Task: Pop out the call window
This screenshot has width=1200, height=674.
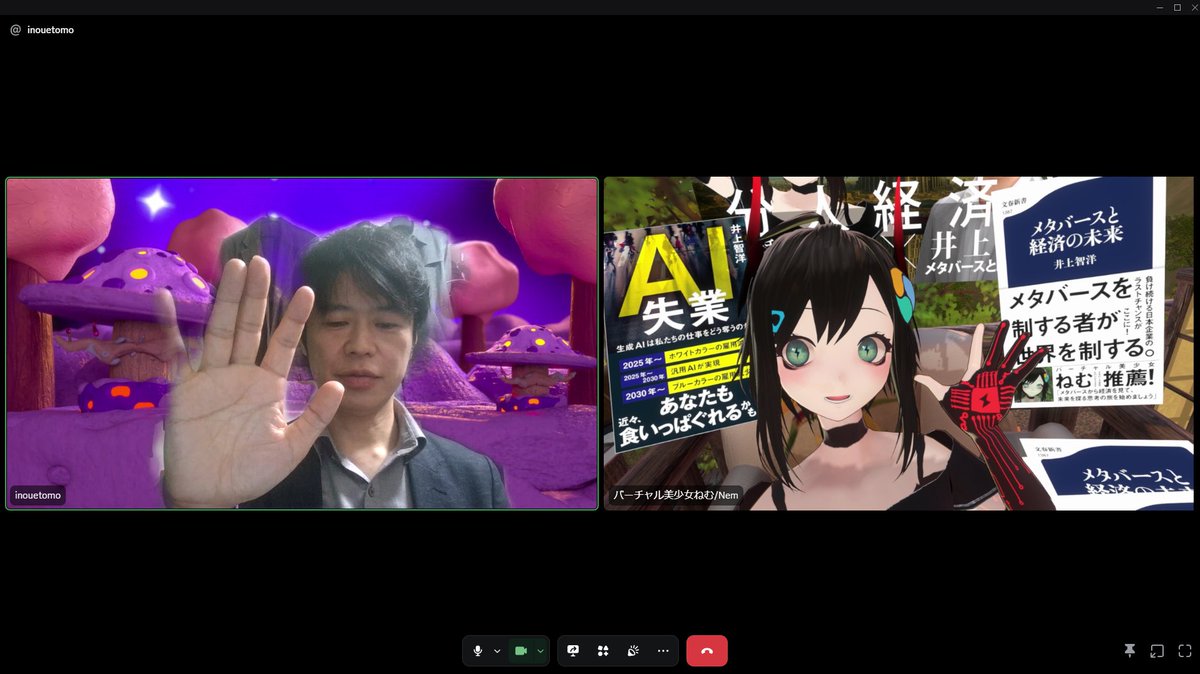Action: 1157,651
